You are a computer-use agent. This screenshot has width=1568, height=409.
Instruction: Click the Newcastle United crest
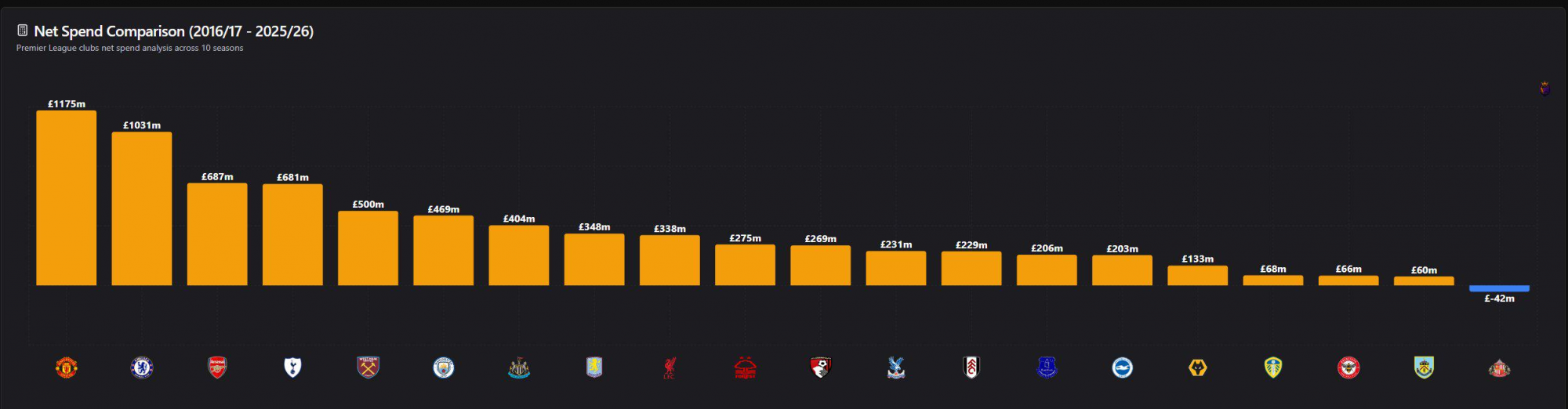tap(519, 367)
